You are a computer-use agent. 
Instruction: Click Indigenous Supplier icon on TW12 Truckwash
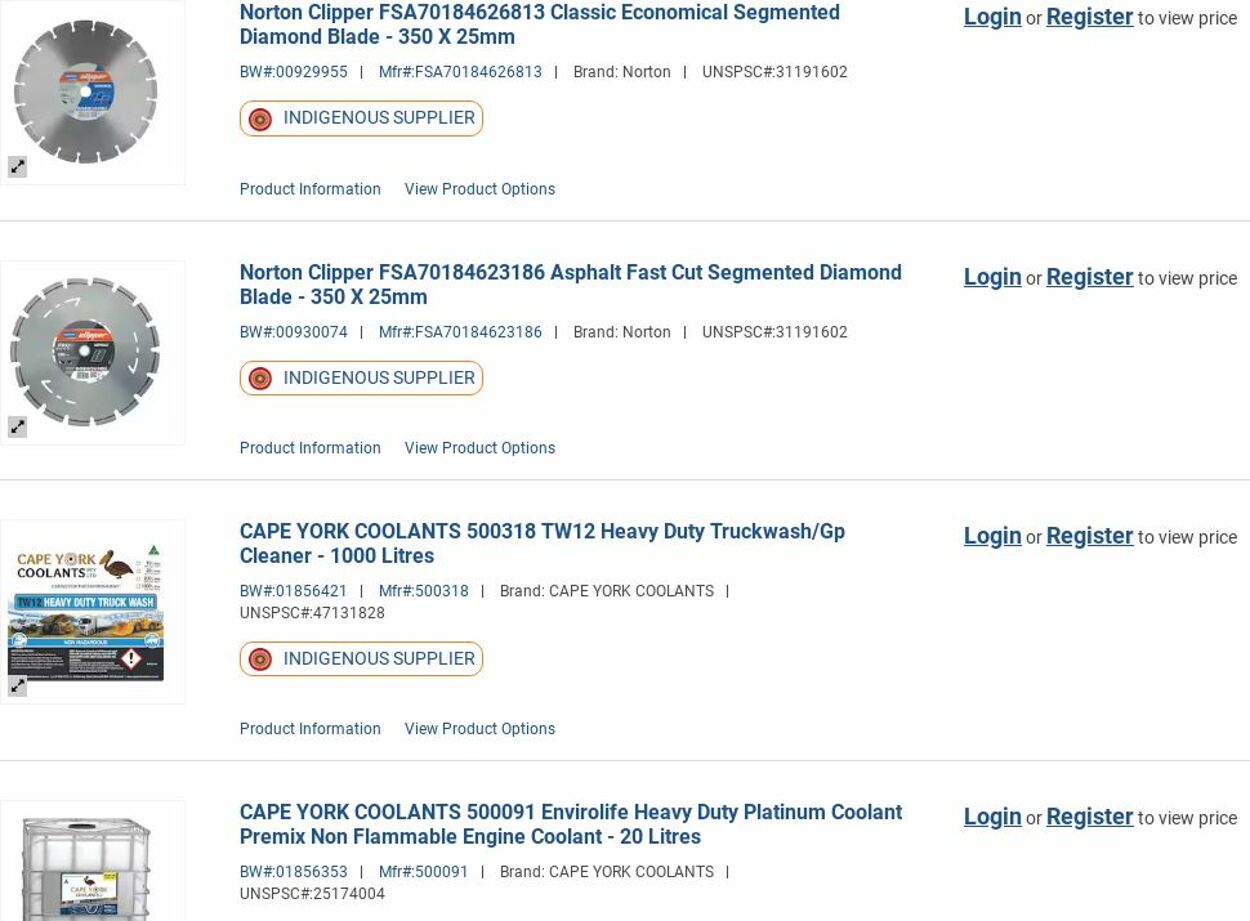260,659
